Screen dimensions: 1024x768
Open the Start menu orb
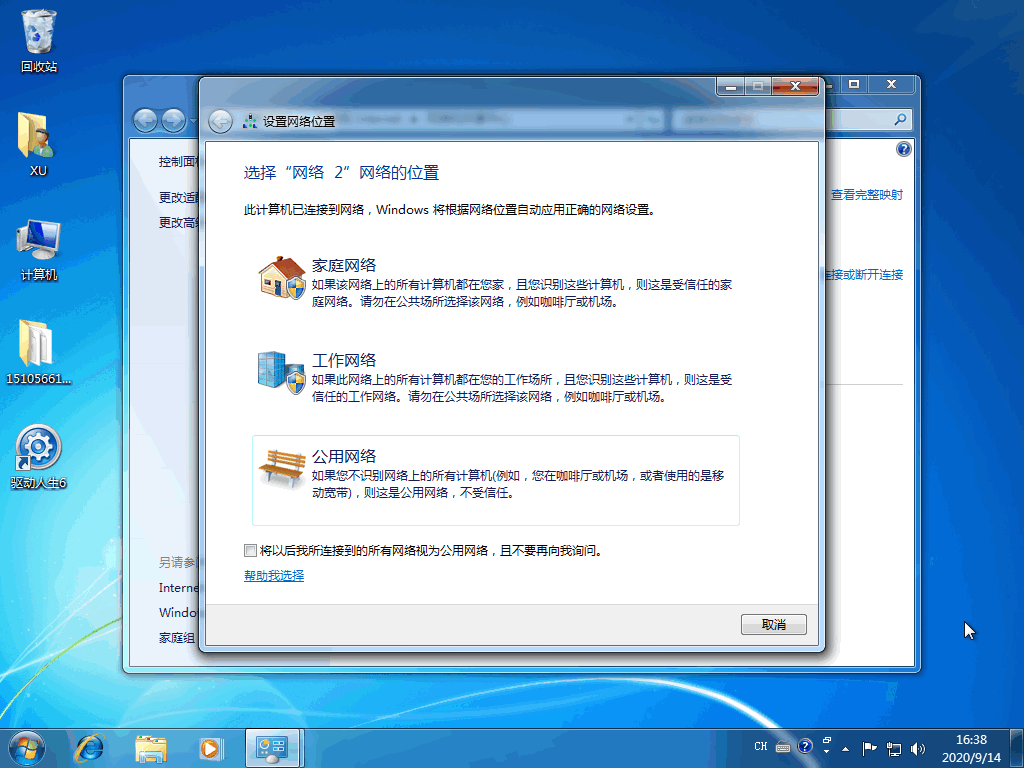pyautogui.click(x=27, y=746)
